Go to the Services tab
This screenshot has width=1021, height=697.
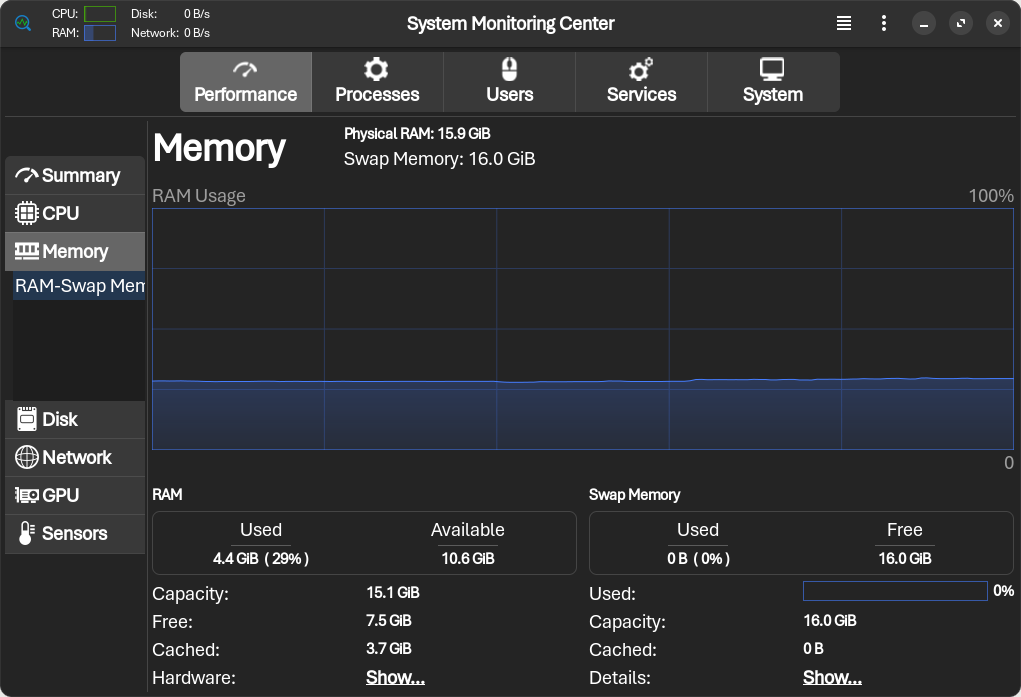click(641, 82)
